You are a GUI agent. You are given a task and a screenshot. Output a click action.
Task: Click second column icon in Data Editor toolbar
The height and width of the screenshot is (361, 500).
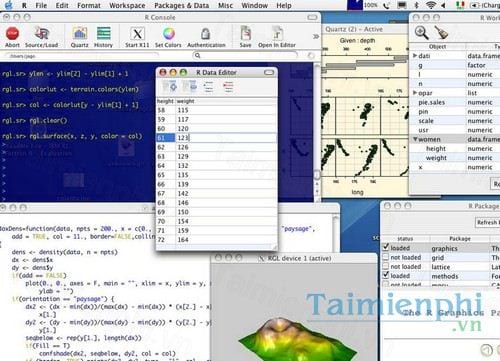[x=190, y=87]
